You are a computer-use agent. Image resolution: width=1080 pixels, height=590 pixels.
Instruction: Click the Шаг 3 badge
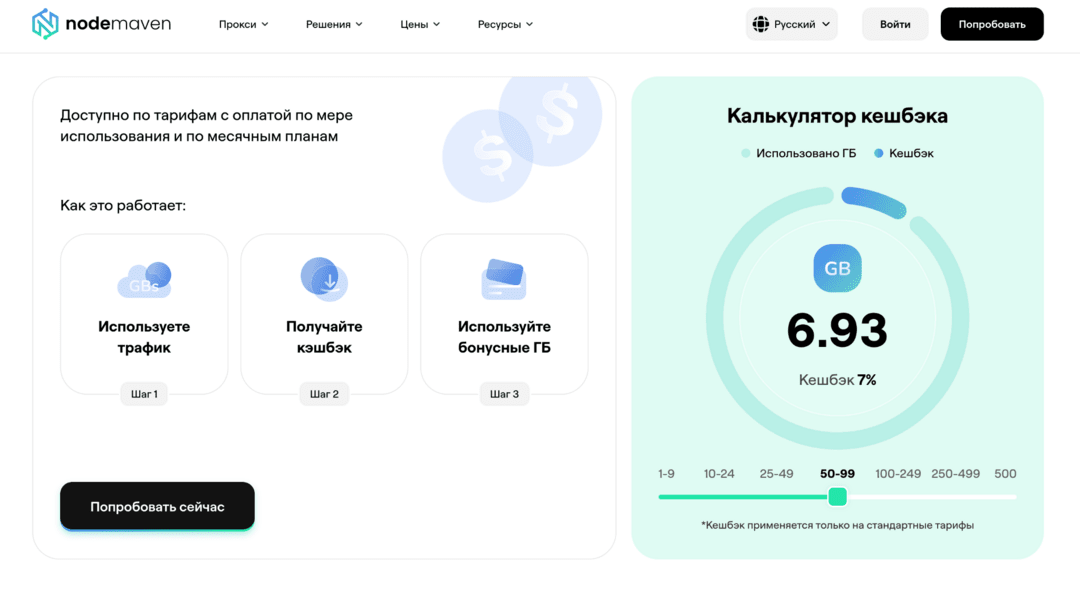(x=504, y=394)
